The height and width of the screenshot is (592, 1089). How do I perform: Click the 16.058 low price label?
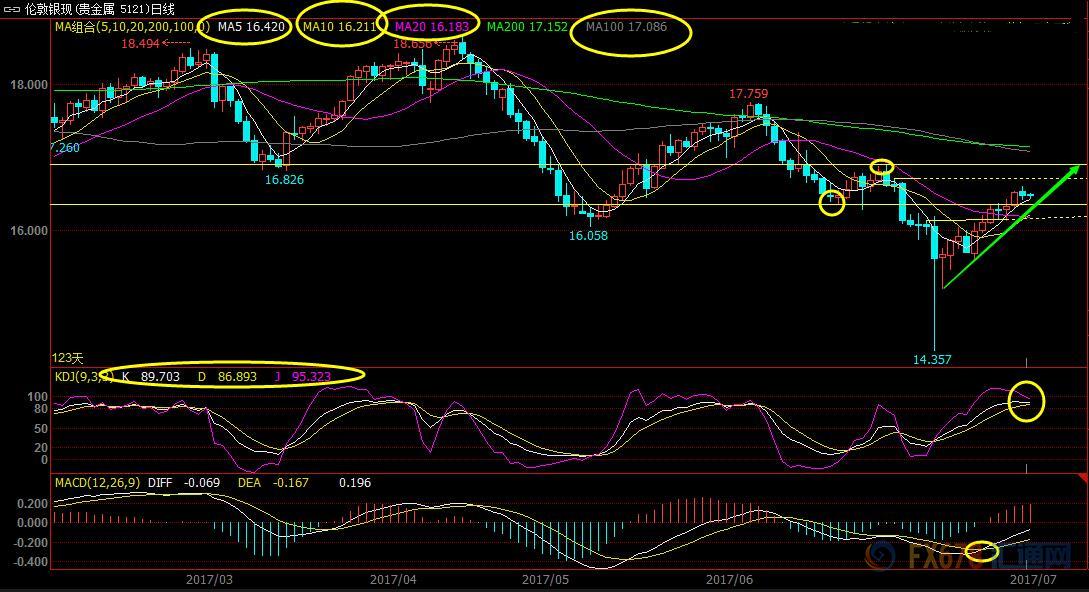click(588, 236)
